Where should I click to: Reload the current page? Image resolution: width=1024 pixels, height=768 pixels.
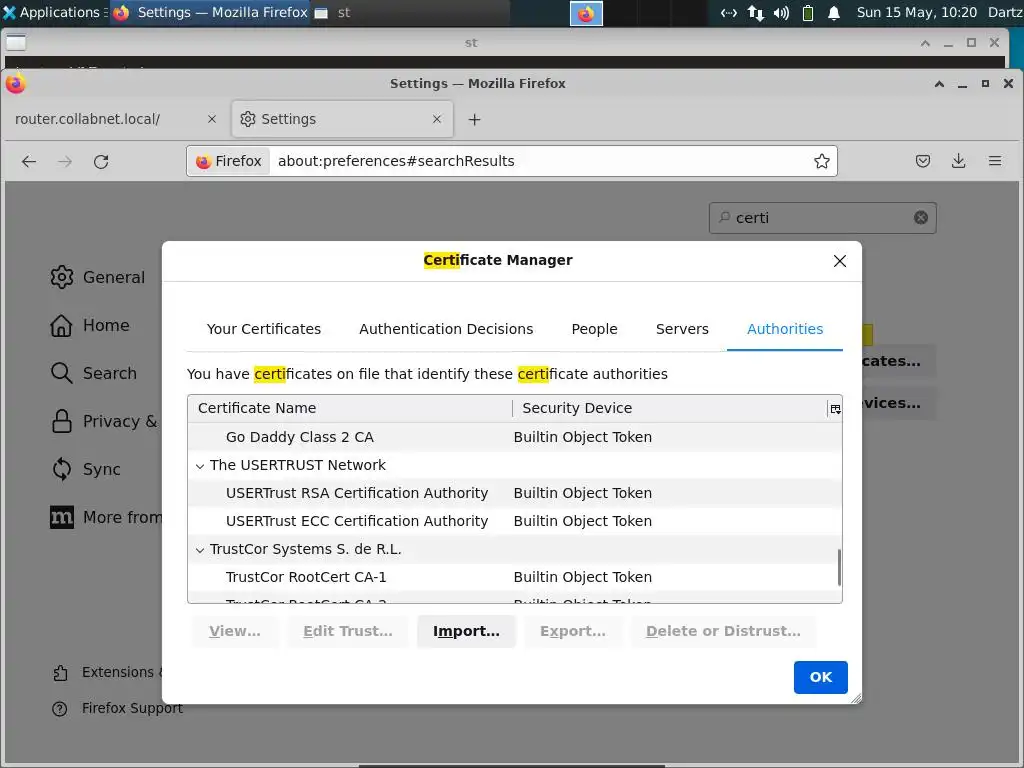pyautogui.click(x=101, y=161)
